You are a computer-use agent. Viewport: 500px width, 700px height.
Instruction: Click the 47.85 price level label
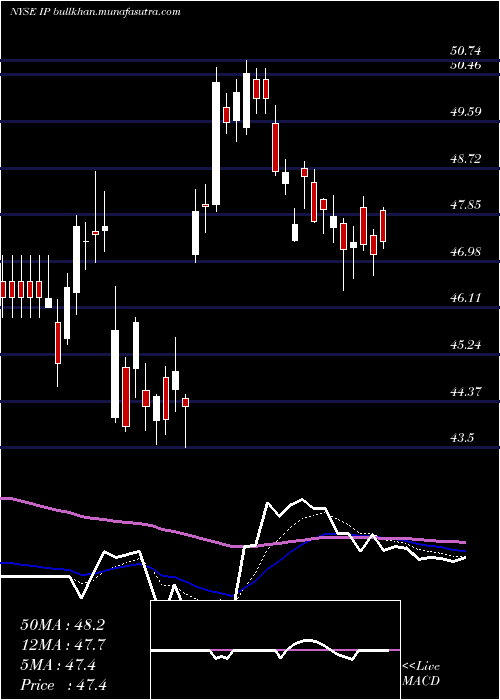(x=465, y=205)
